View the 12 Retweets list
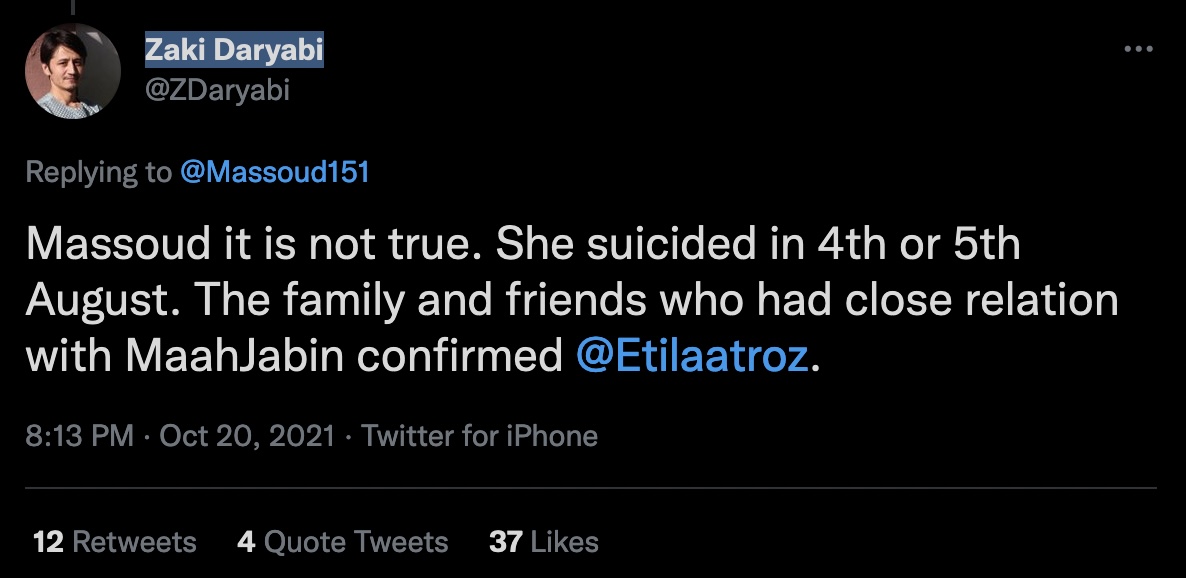 click(x=114, y=542)
